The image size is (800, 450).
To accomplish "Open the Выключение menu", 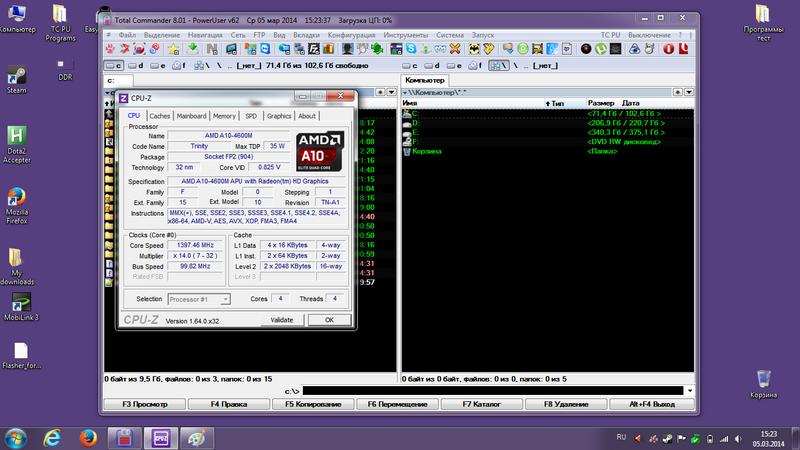I will 649,35.
